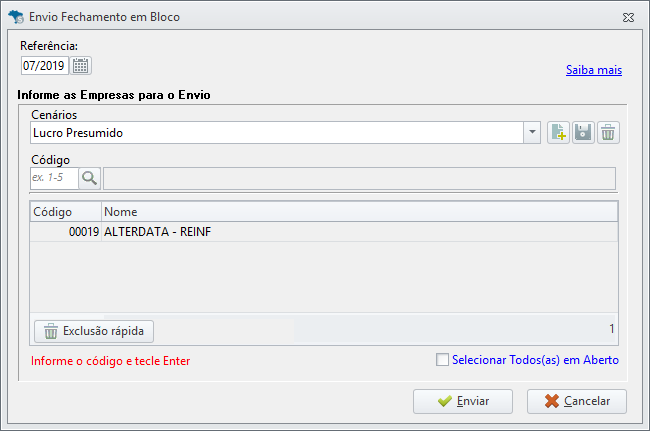
Task: Click the Exclusão rápida button
Action: 94,331
